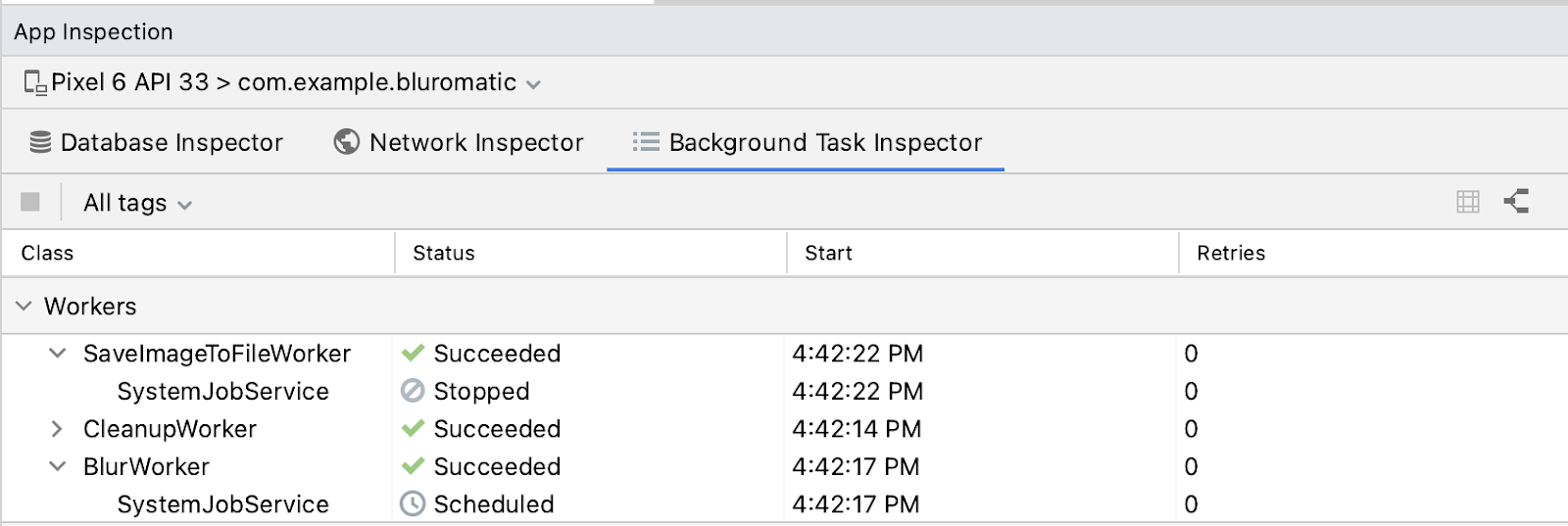The image size is (1568, 526).
Task: Switch to the graph view icon
Action: click(1516, 202)
